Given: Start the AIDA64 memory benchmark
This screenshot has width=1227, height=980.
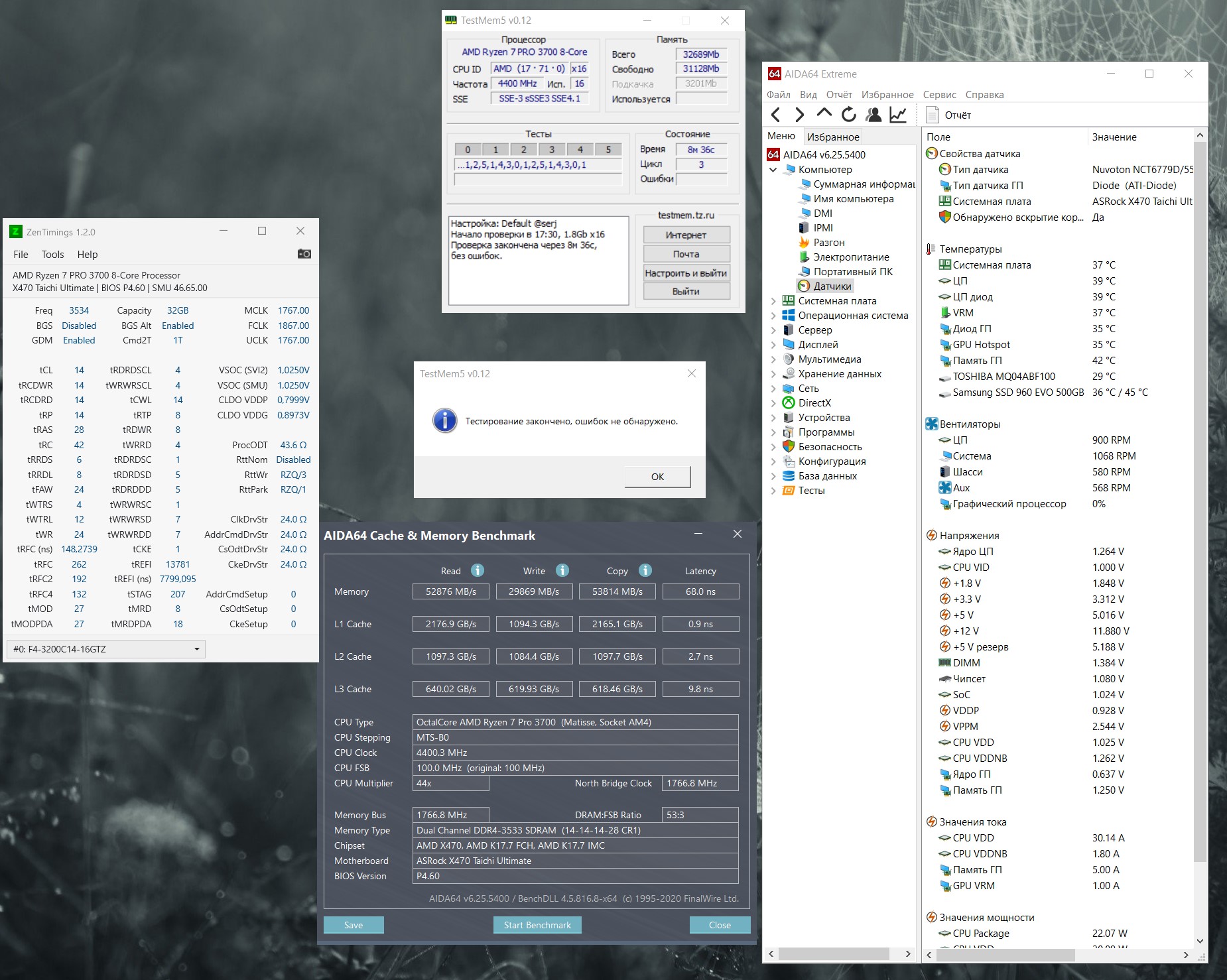Looking at the screenshot, I should tap(537, 925).
